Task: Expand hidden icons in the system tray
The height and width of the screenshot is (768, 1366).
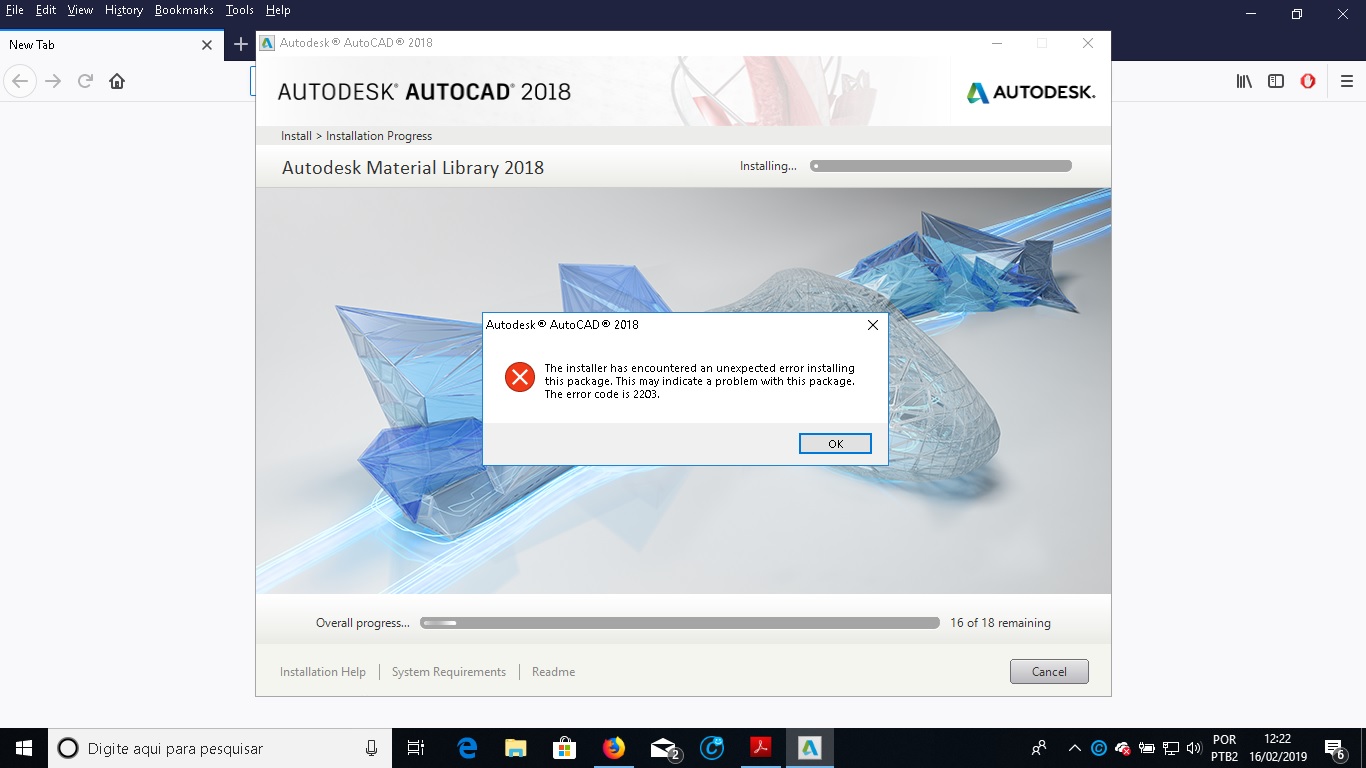Action: [1074, 747]
